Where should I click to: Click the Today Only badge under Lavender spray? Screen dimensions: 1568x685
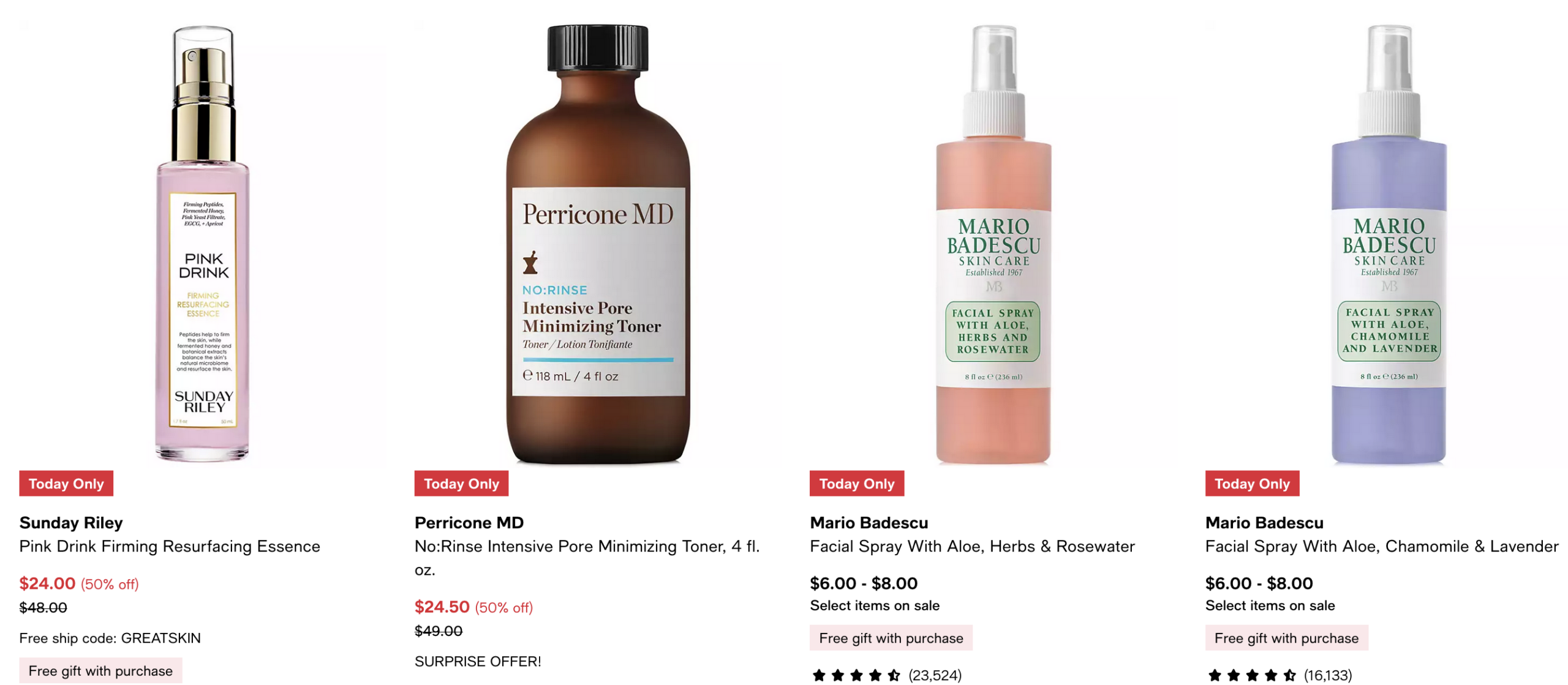pos(1252,484)
